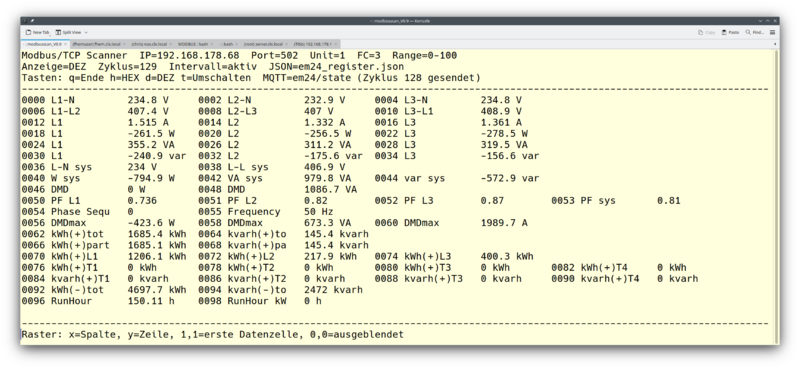Open the Find search tool
The image size is (800, 369).
[x=755, y=32]
